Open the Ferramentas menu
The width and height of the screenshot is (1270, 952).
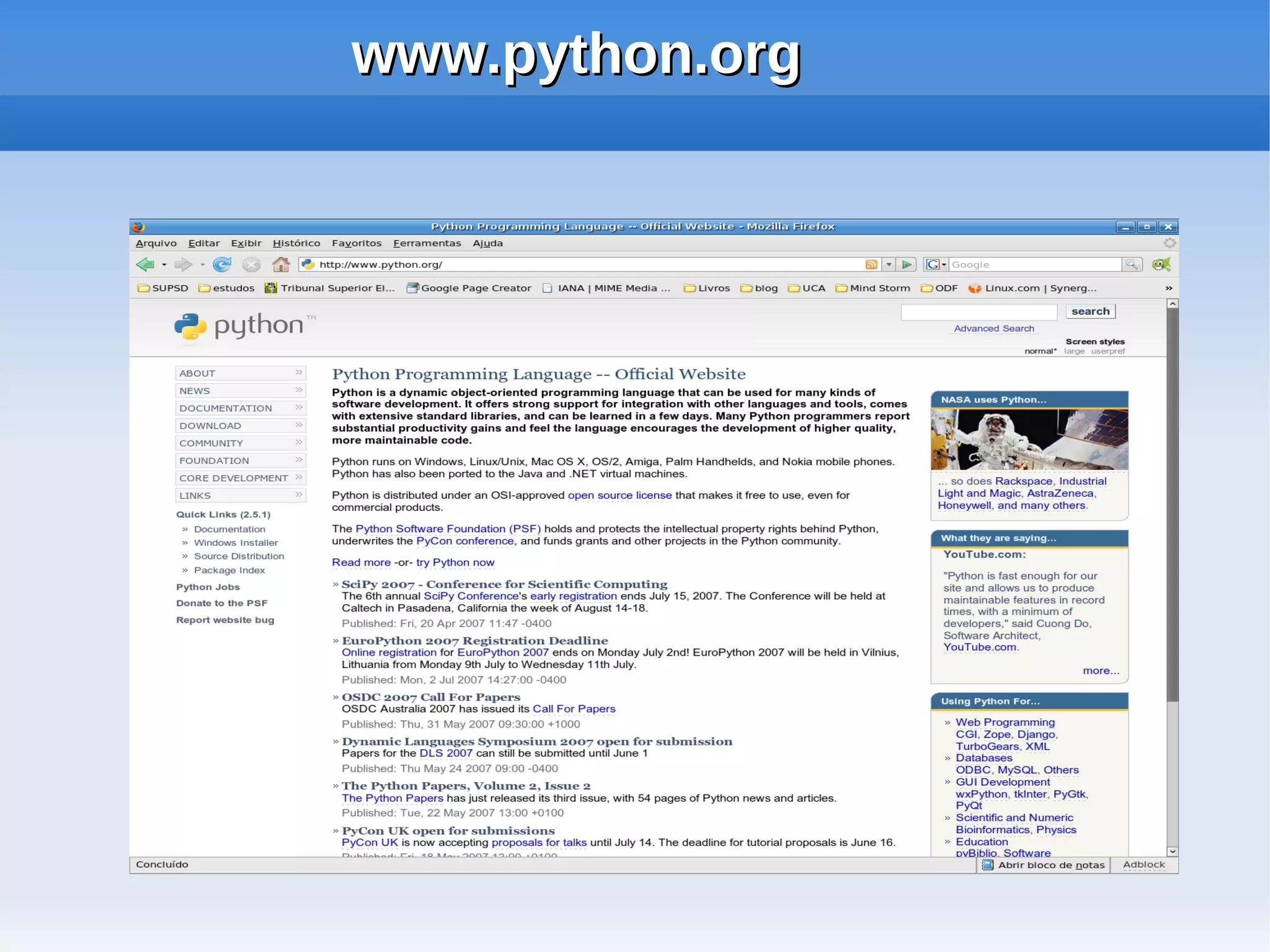click(427, 243)
